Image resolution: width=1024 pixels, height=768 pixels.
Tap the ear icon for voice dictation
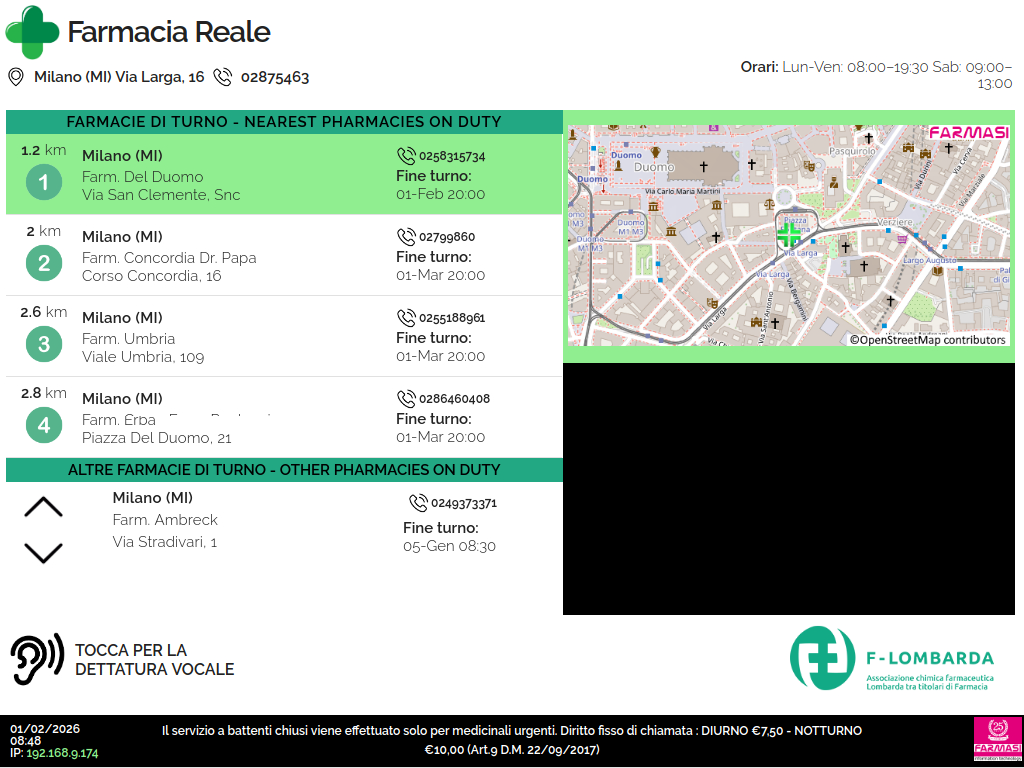[37, 659]
